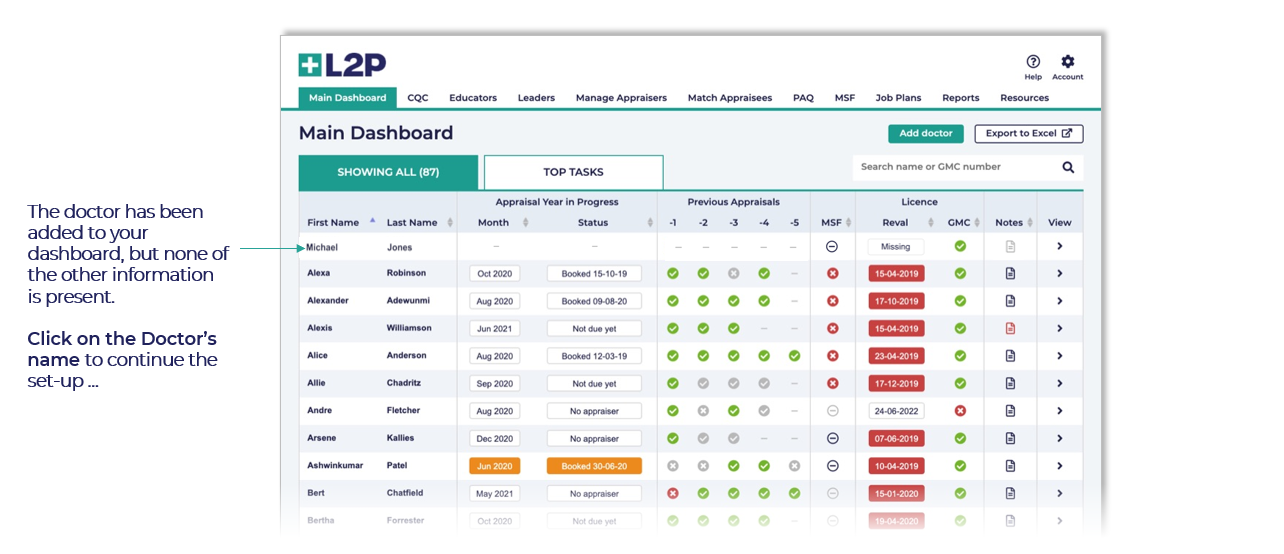1284x554 pixels.
Task: Expand view chevron for Alice Anderson
Action: pos(1059,356)
